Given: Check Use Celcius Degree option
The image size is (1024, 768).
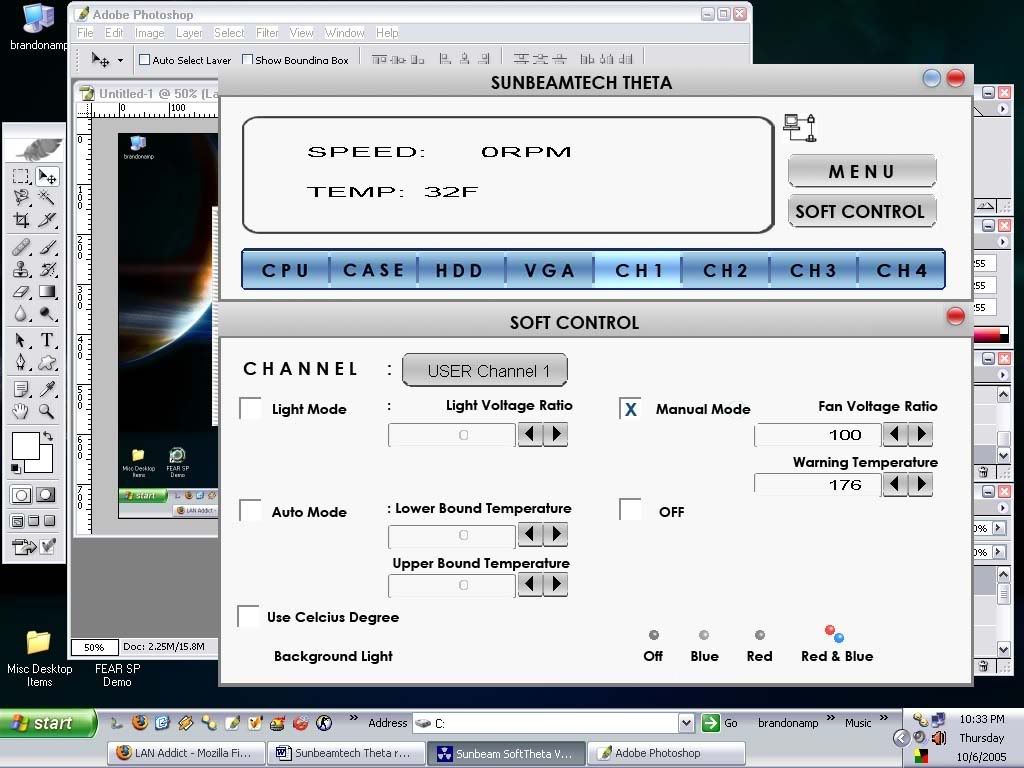Looking at the screenshot, I should [x=248, y=616].
